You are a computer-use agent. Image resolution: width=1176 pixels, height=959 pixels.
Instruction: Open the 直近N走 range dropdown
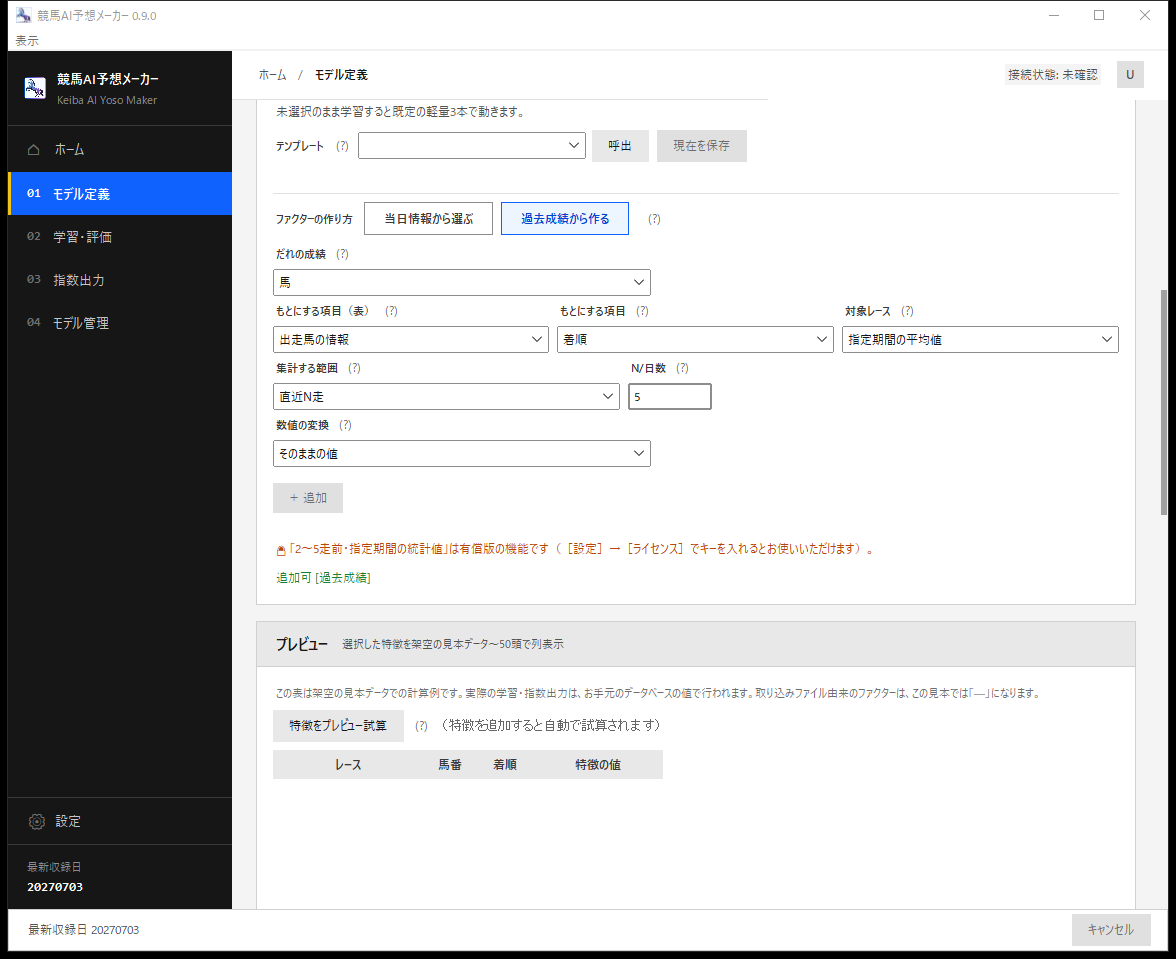coord(446,397)
